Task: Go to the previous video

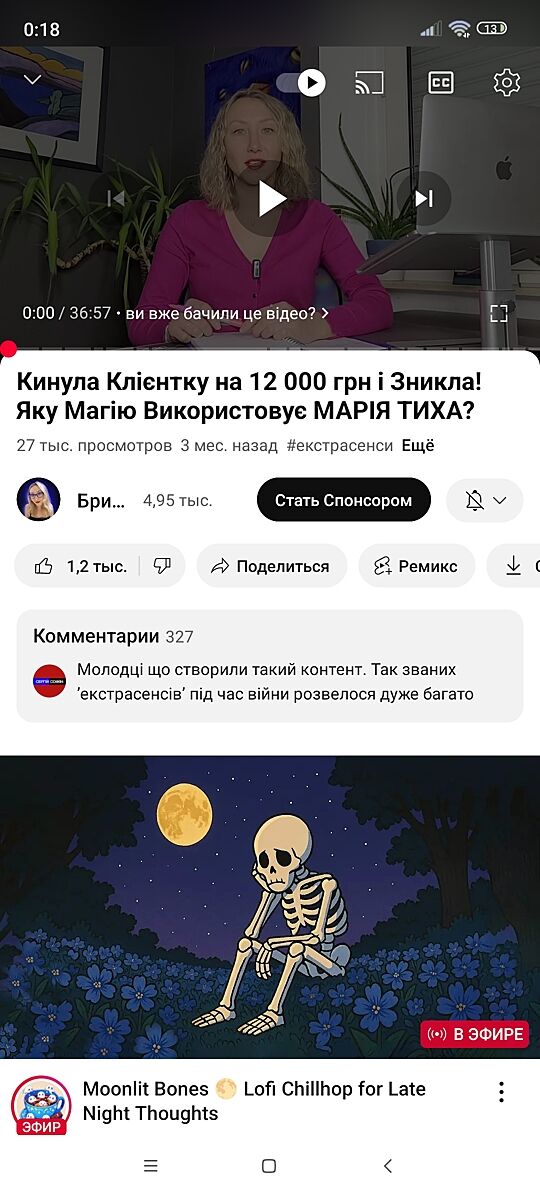Action: [116, 198]
